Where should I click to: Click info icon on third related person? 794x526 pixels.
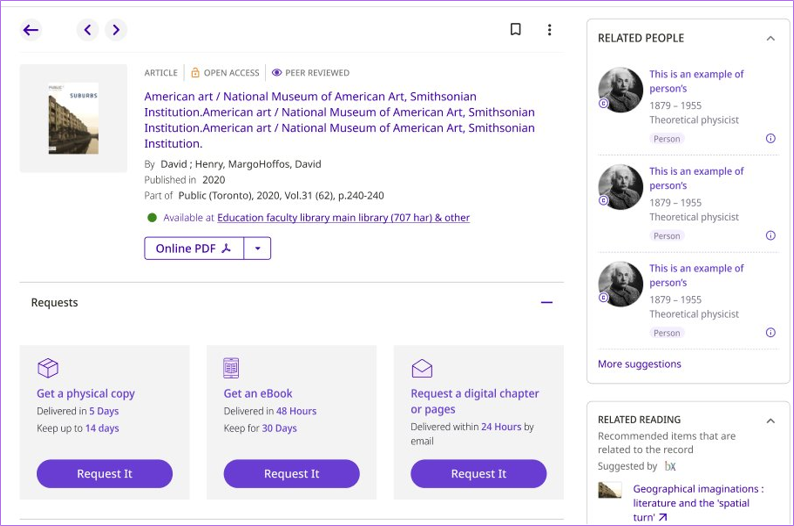[x=770, y=333]
